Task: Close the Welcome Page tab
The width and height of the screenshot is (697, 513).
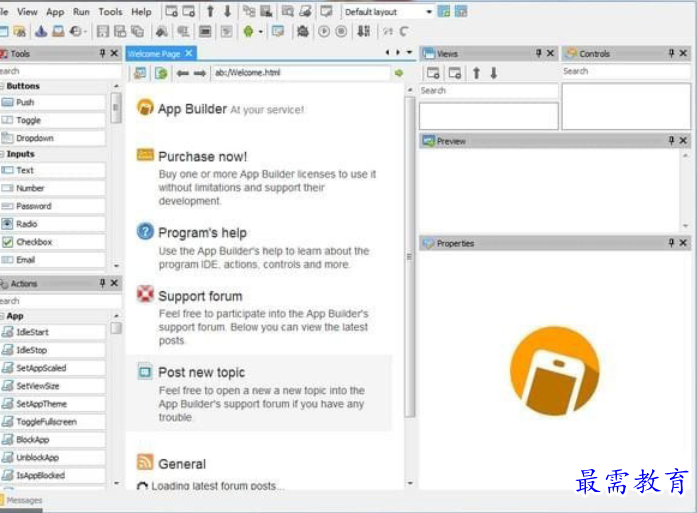Action: pyautogui.click(x=189, y=53)
